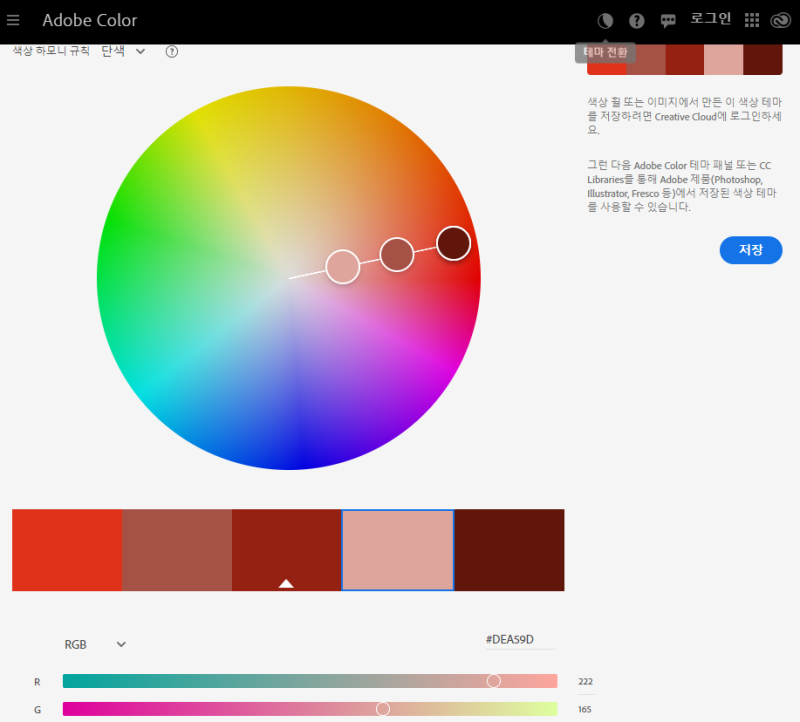The width and height of the screenshot is (800, 722).
Task: Click the R channel slider handle
Action: pos(493,681)
